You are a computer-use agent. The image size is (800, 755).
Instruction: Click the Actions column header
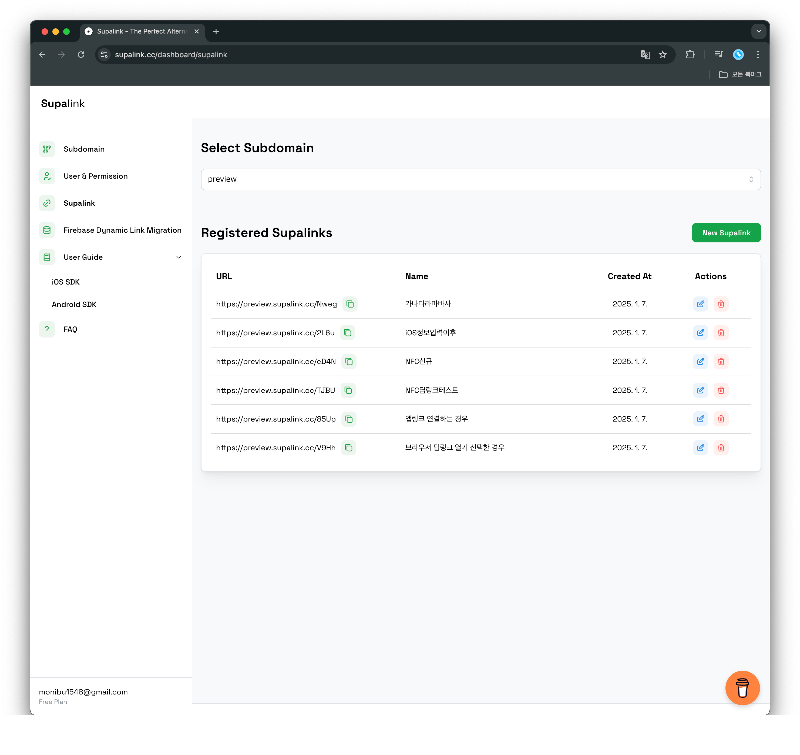[710, 276]
